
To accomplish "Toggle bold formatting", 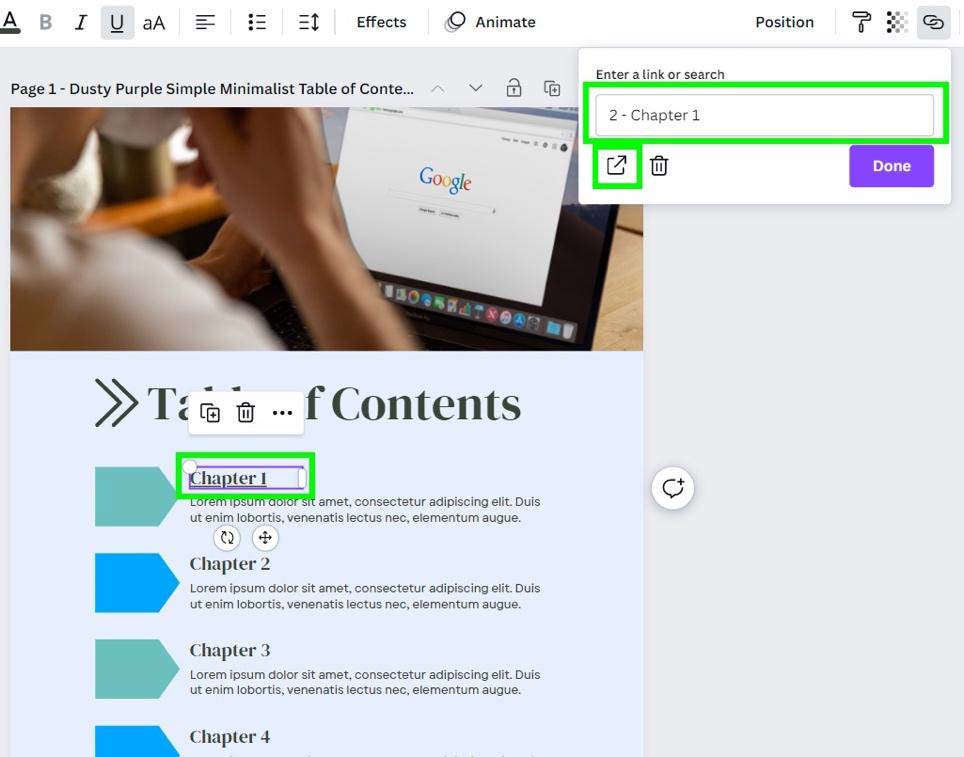I will click(x=45, y=22).
